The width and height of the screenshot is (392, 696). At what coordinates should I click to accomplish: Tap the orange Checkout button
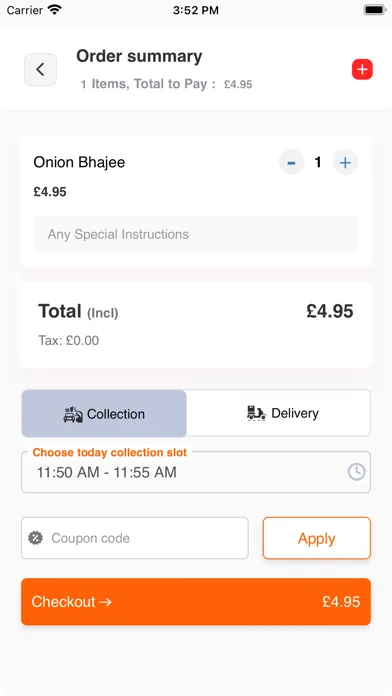pyautogui.click(x=196, y=601)
